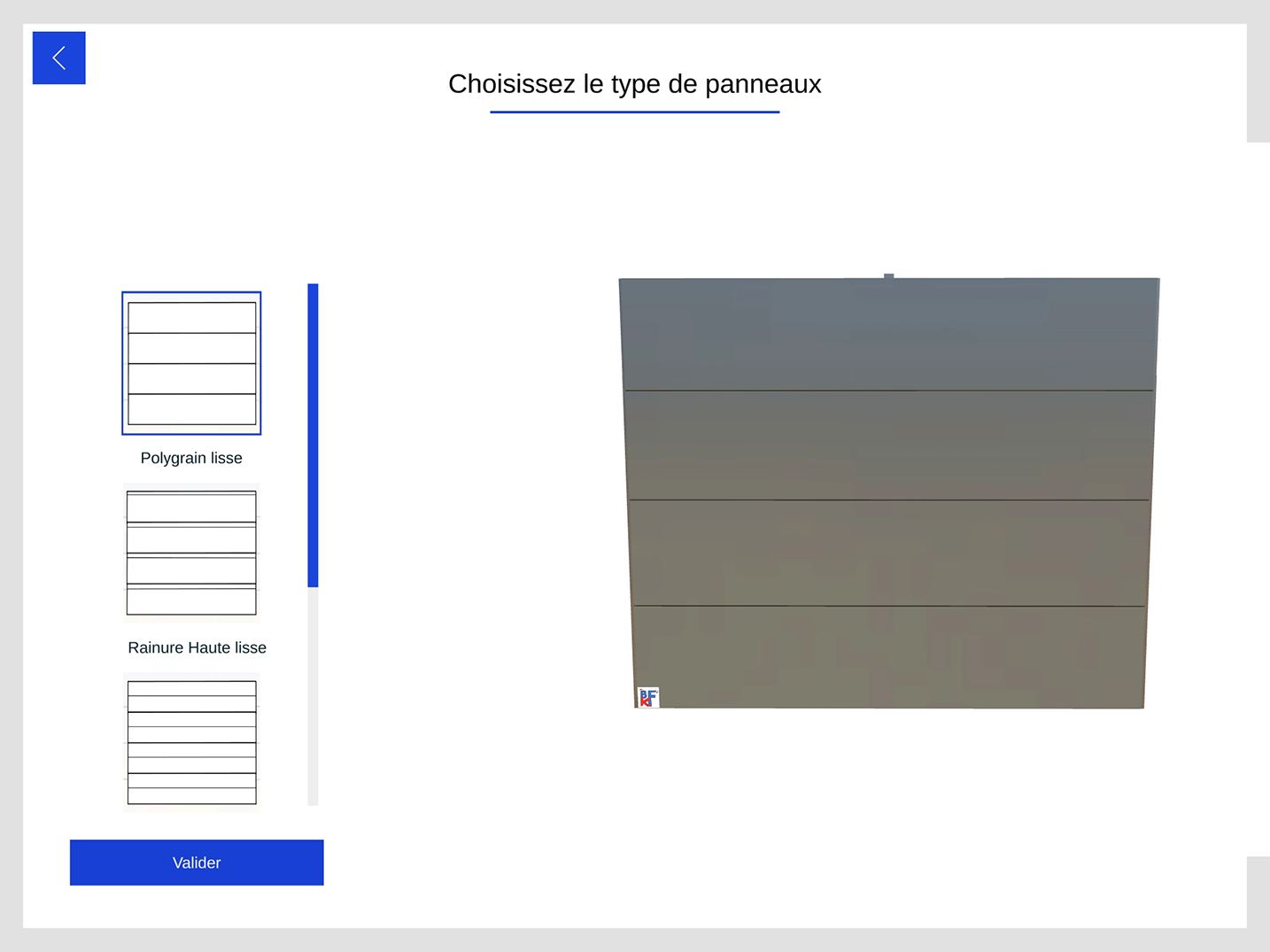This screenshot has height=952, width=1270.
Task: Click the back arrow button
Action: tap(58, 58)
